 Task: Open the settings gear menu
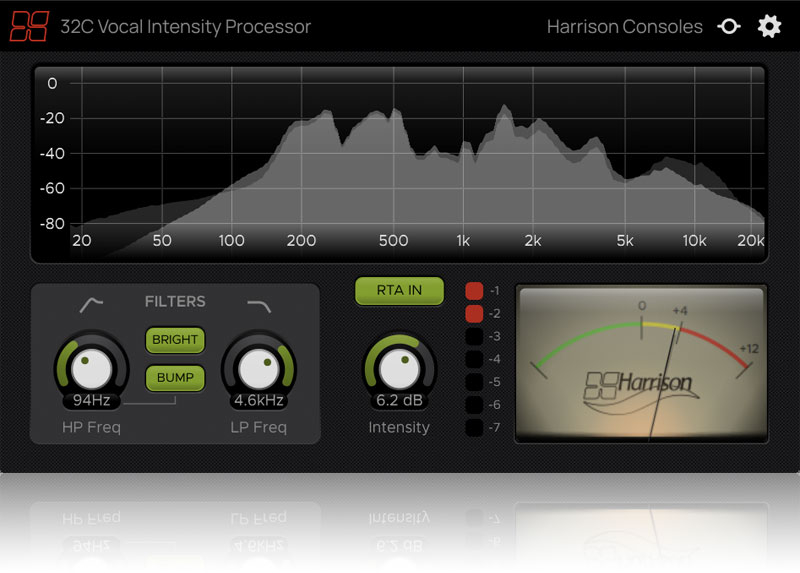[769, 27]
